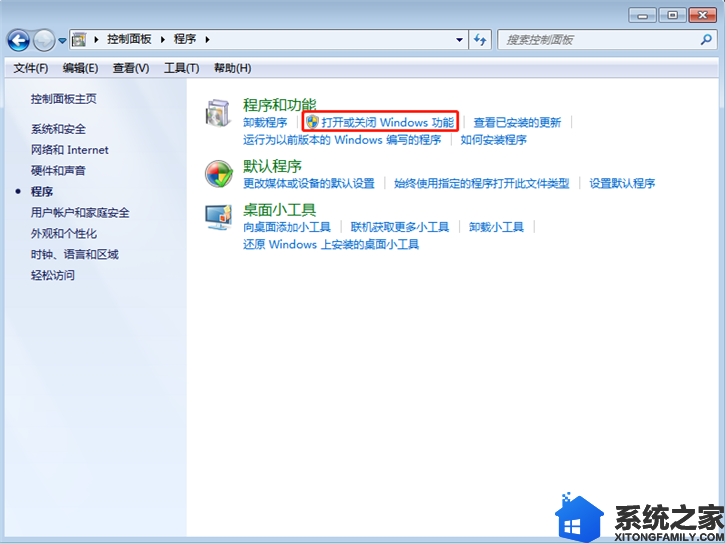Open 系统和安全 category in sidebar
Screen dimensions: 725x543
(x=58, y=129)
